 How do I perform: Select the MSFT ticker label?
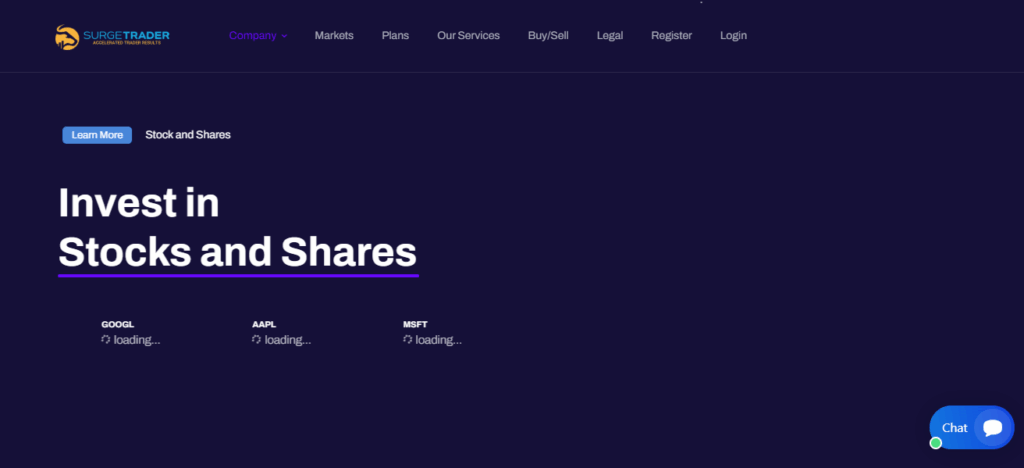click(415, 325)
